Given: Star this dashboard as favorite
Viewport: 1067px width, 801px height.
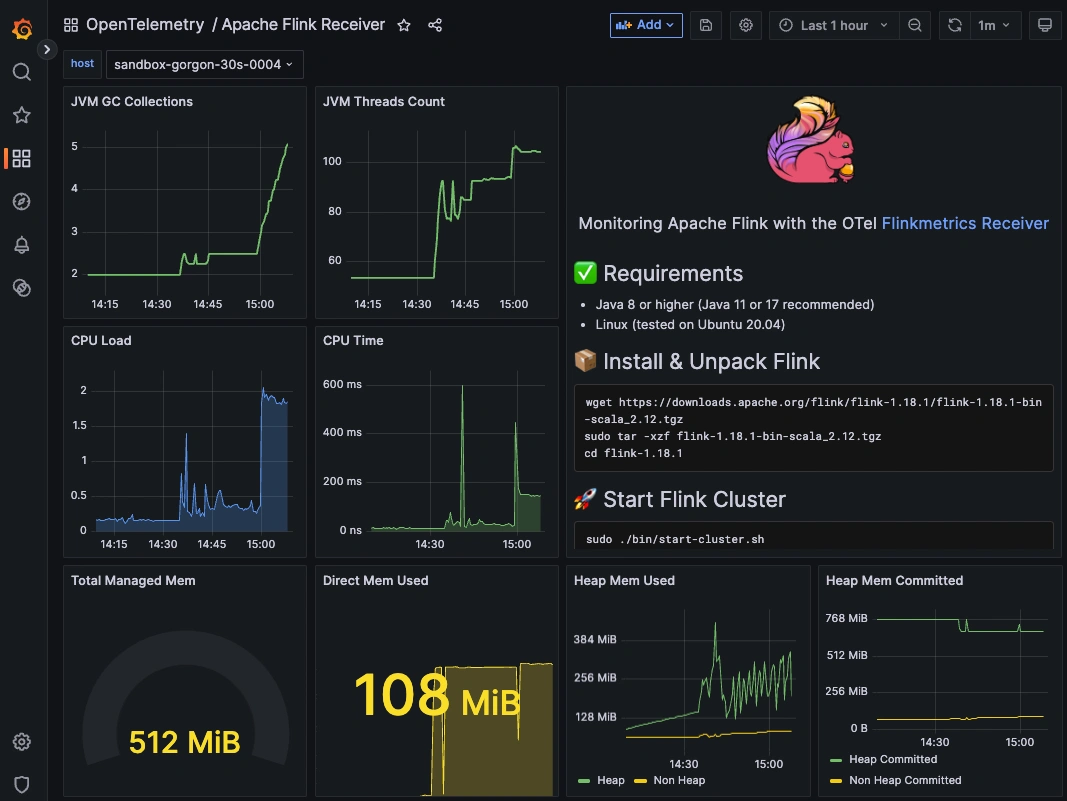Looking at the screenshot, I should pyautogui.click(x=404, y=25).
